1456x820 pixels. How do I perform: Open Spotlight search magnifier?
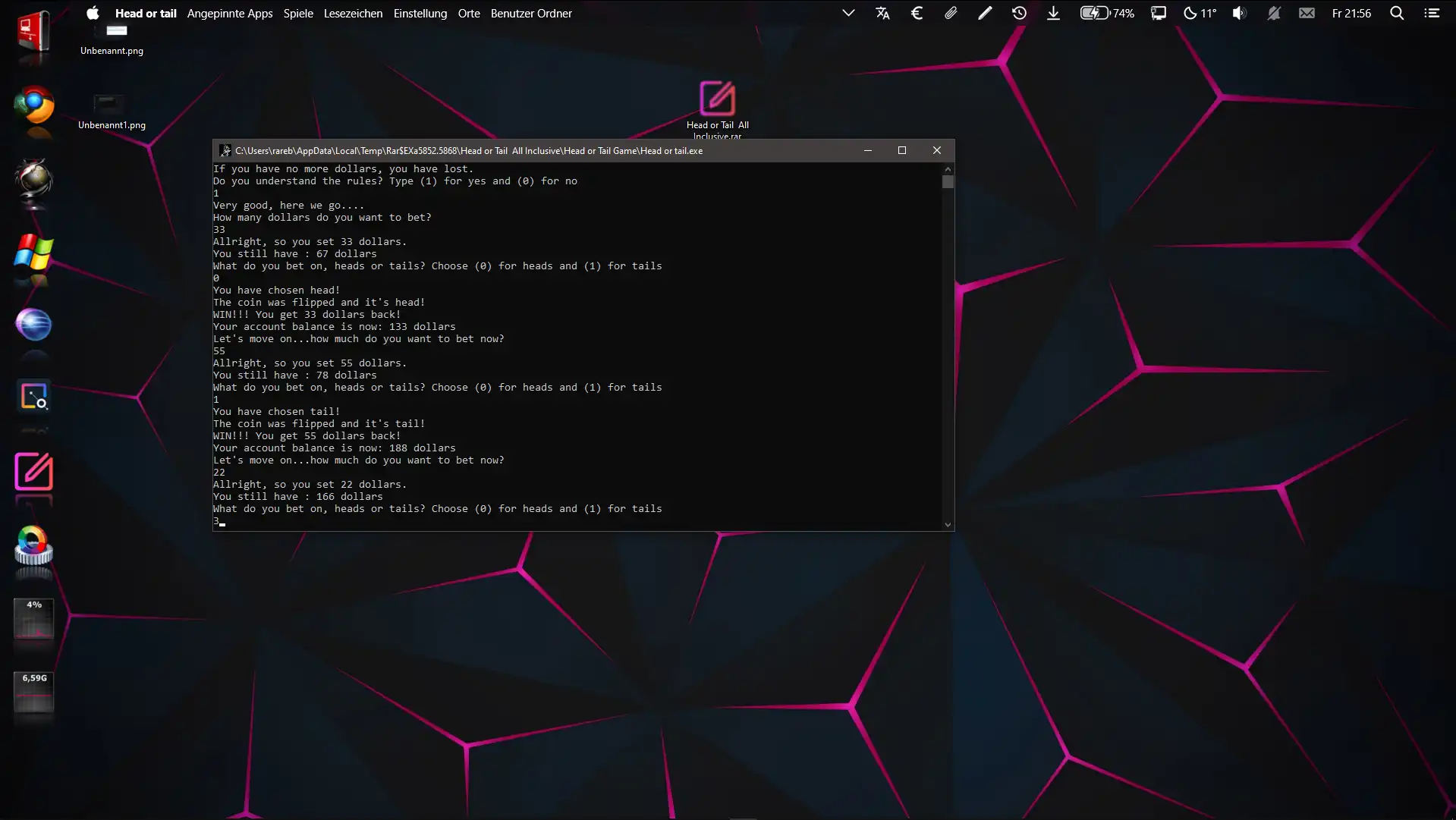(1397, 13)
